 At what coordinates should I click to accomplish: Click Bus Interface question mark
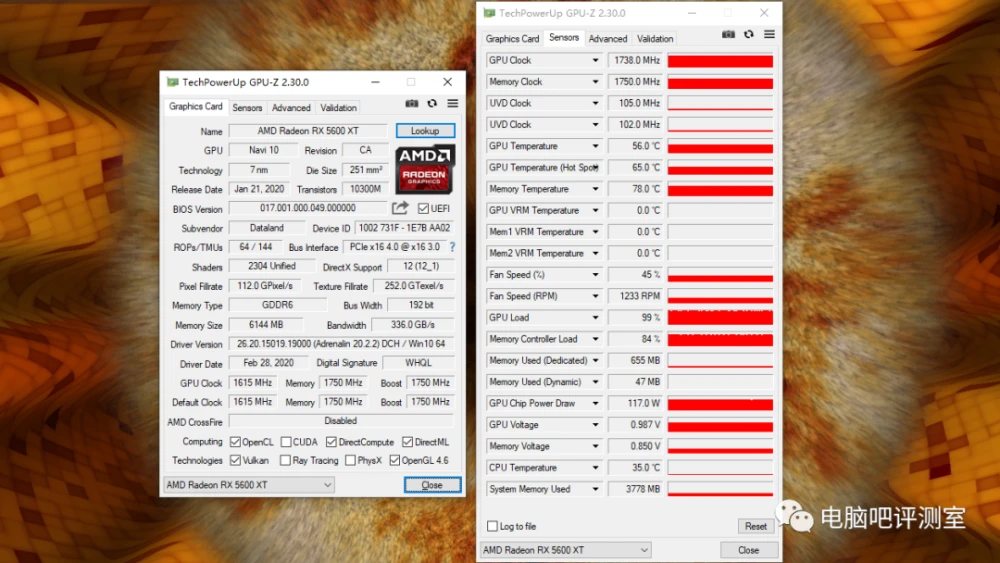click(x=452, y=247)
